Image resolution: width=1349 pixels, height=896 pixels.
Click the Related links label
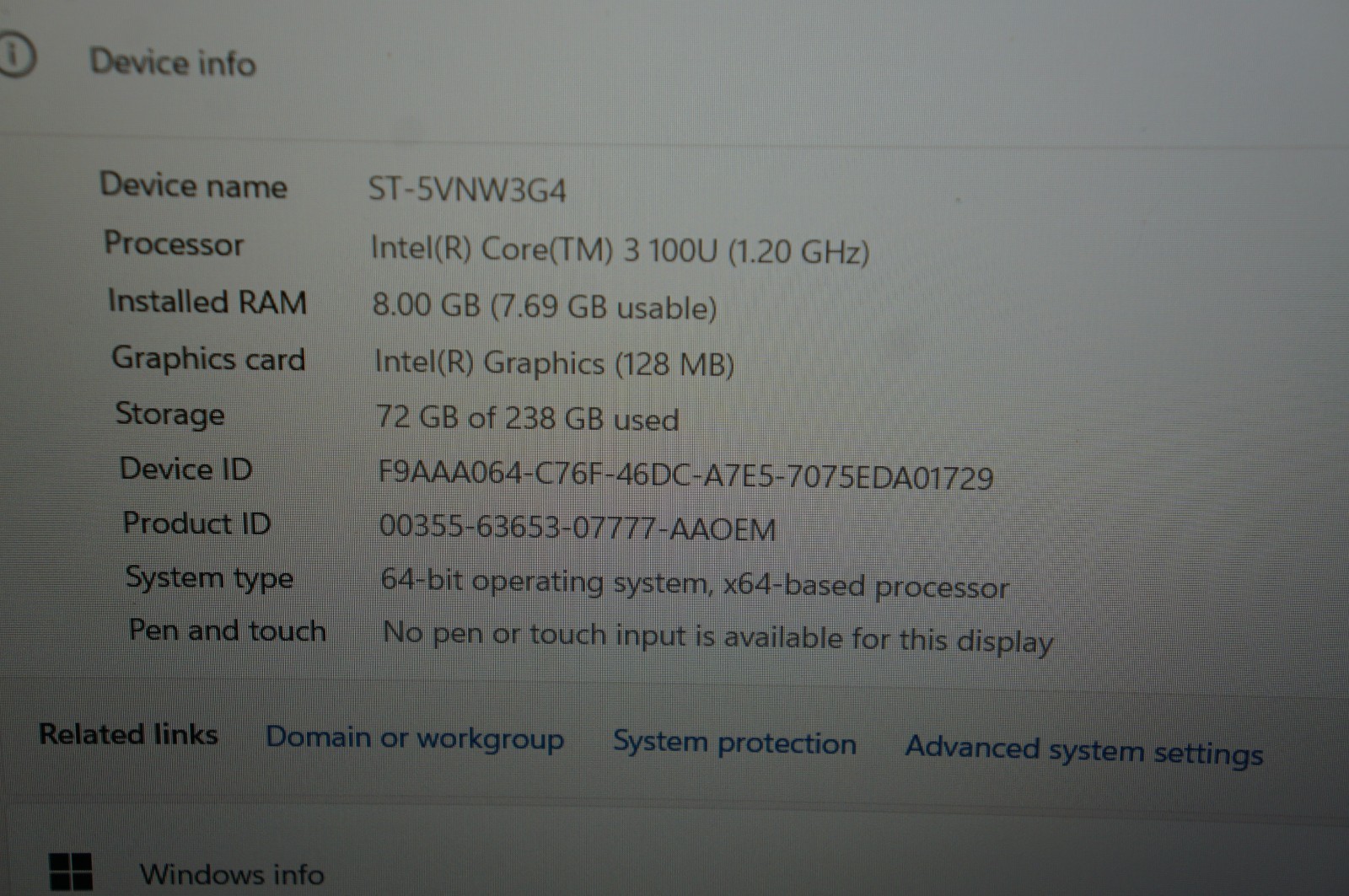129,734
